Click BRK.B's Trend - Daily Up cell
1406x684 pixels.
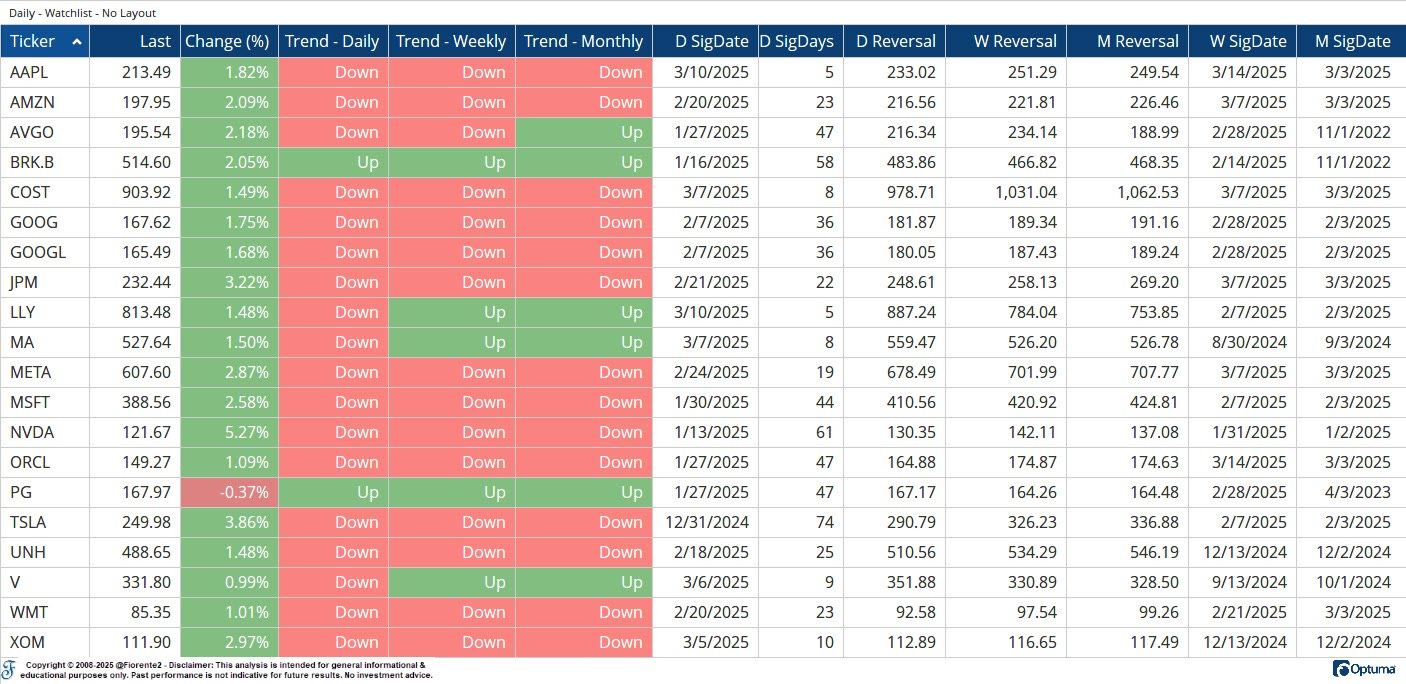(x=333, y=162)
